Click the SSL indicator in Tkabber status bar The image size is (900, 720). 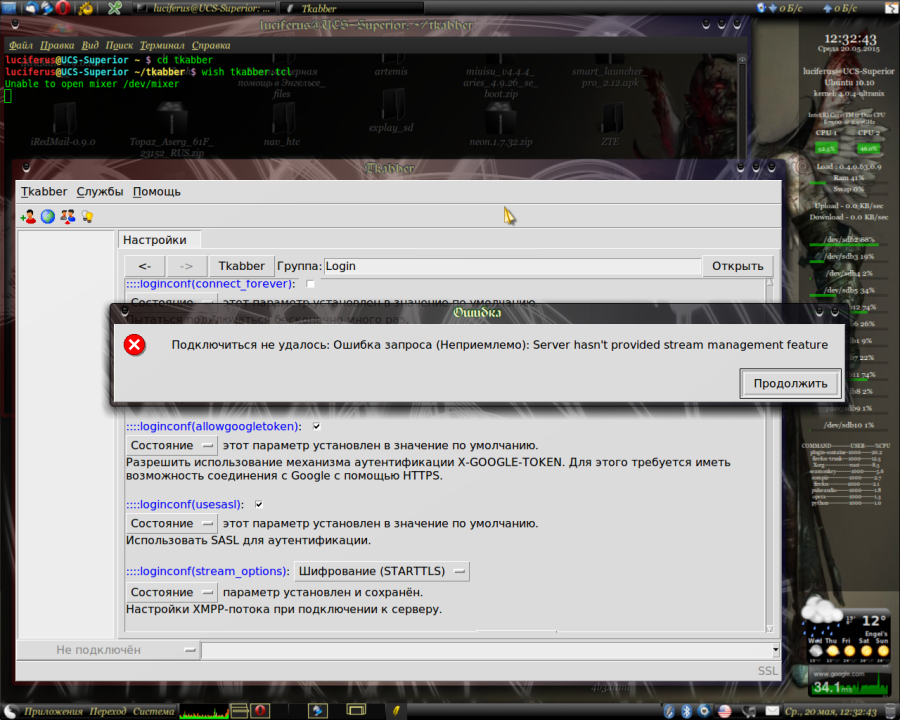tap(766, 670)
